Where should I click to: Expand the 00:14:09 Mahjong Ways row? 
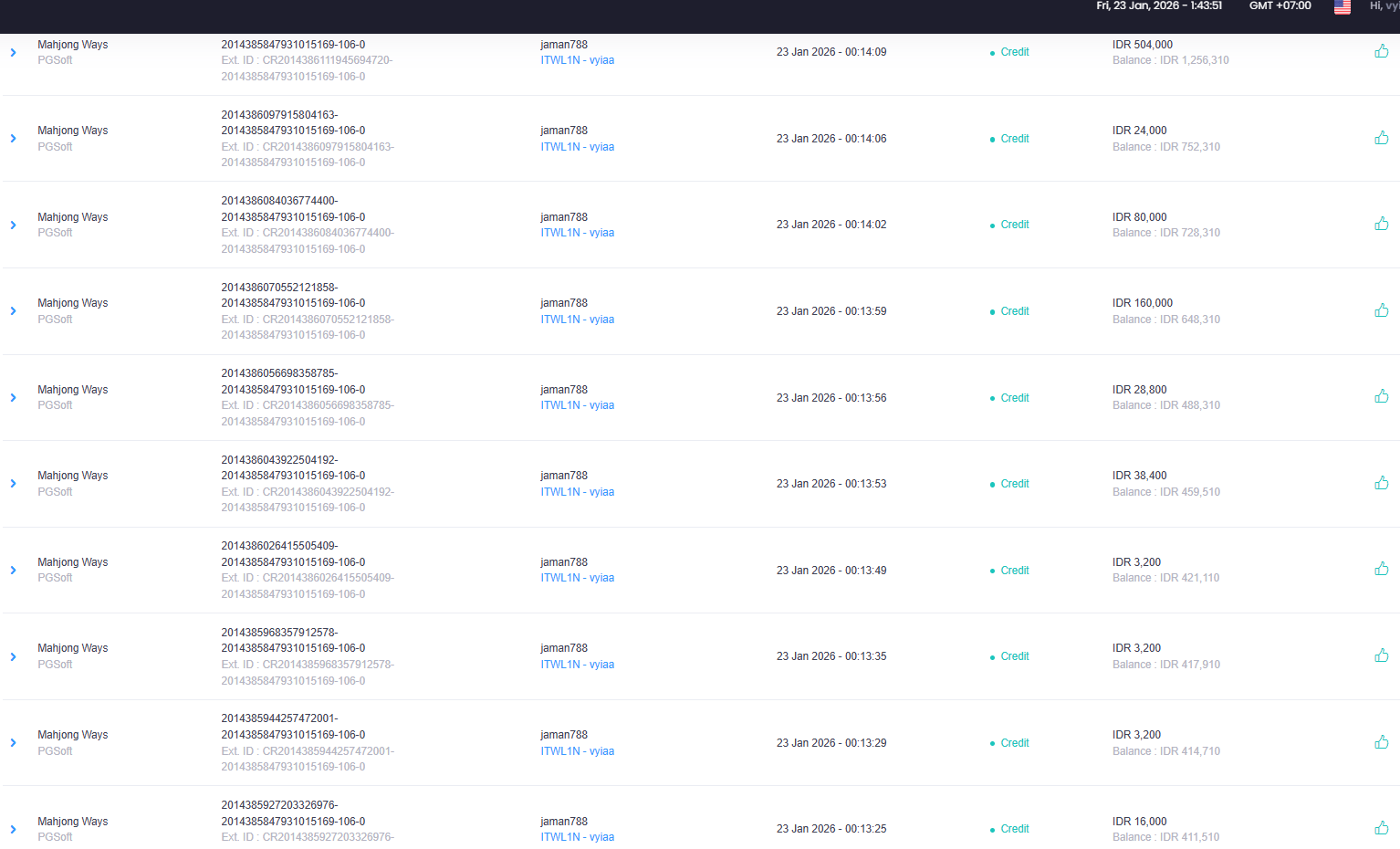[x=13, y=52]
